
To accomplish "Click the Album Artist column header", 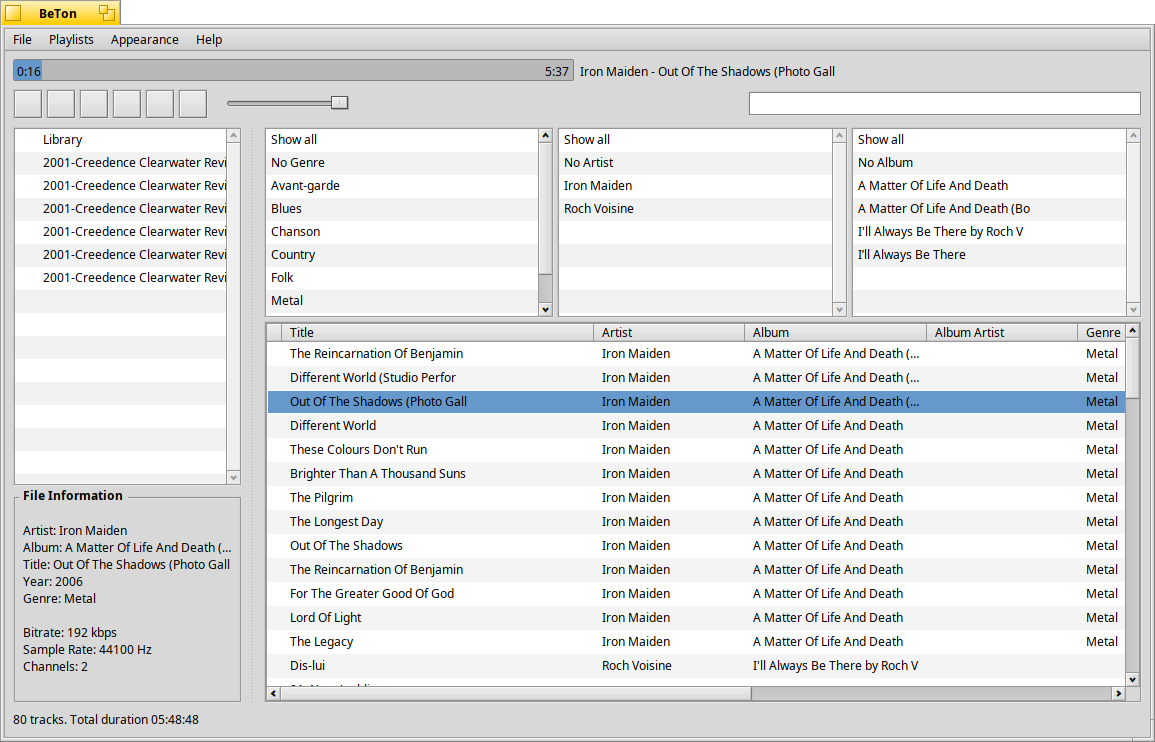I will 969,332.
